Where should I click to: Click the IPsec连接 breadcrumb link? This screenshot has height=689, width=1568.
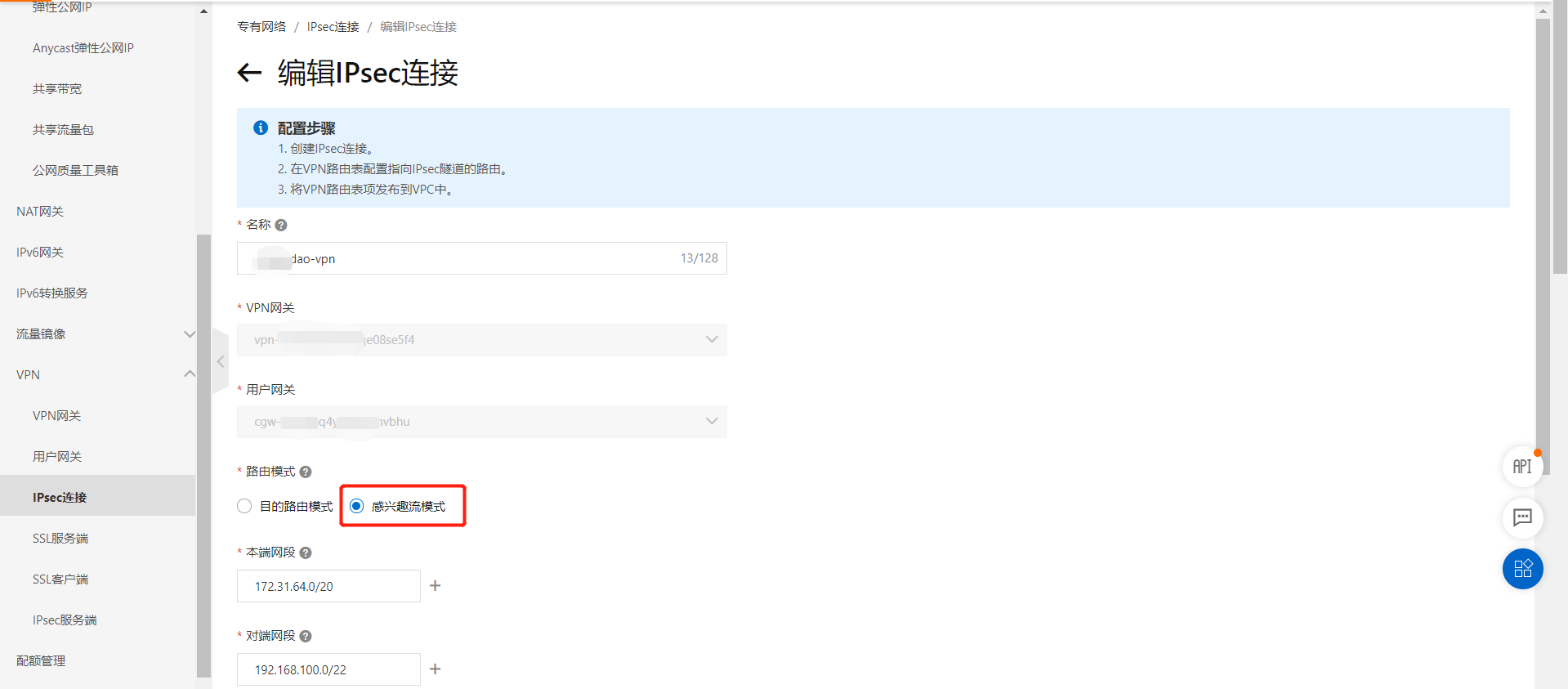tap(333, 26)
